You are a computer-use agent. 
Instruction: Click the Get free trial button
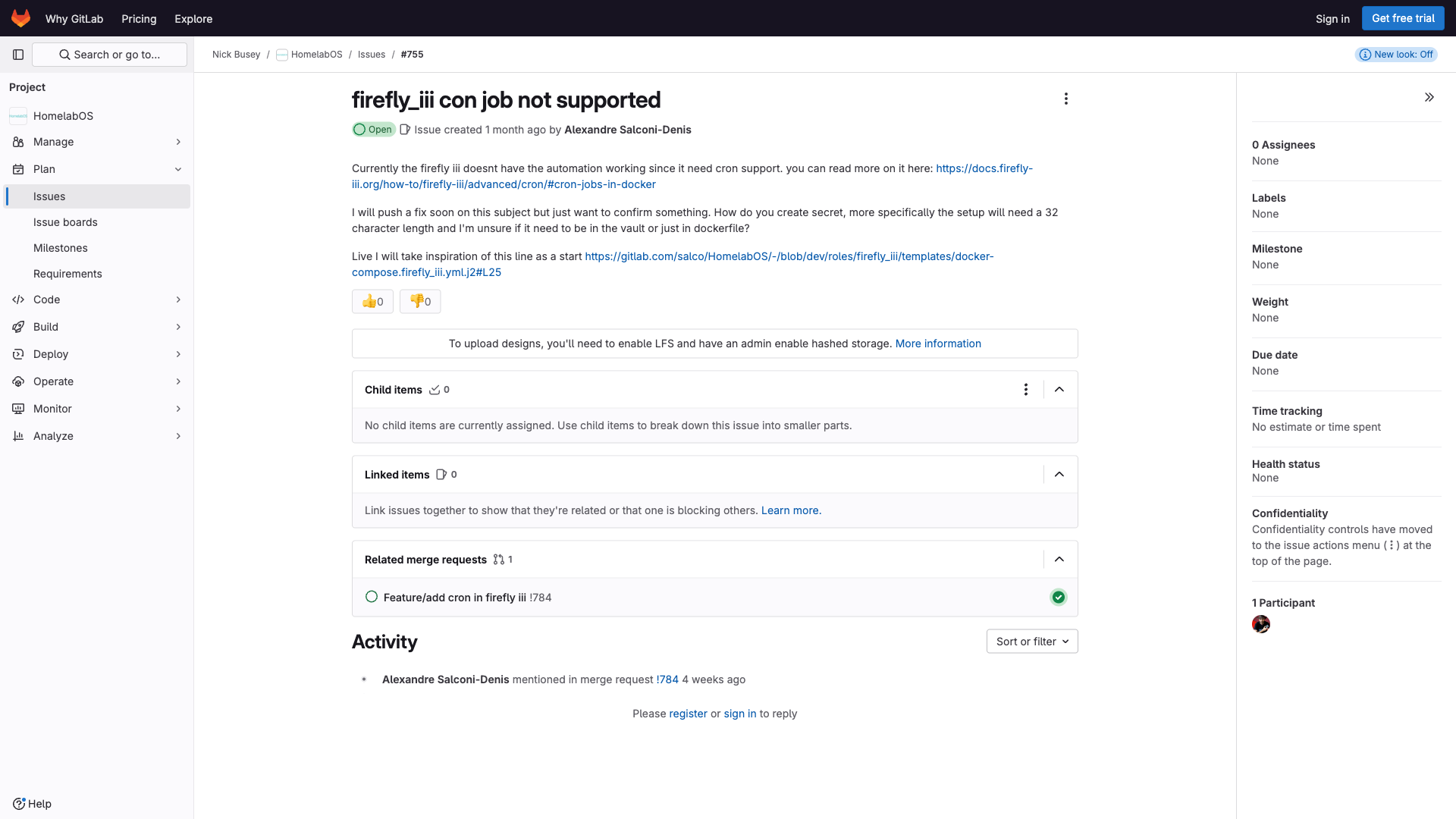(1402, 18)
